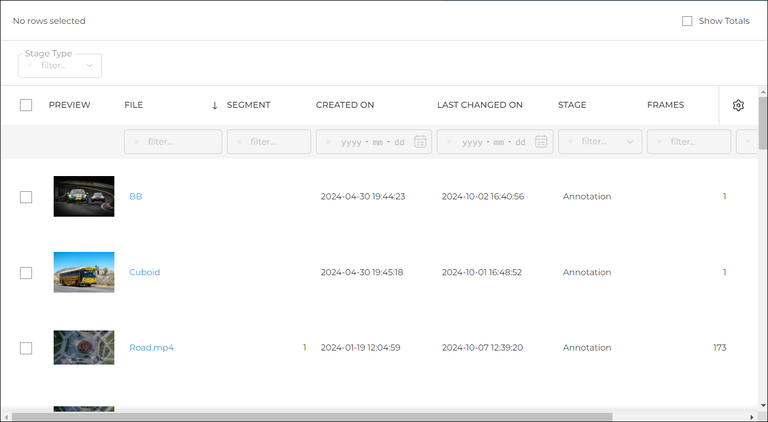Click the changed date 2024-10-02 16:40:56
The image size is (768, 422).
point(483,196)
